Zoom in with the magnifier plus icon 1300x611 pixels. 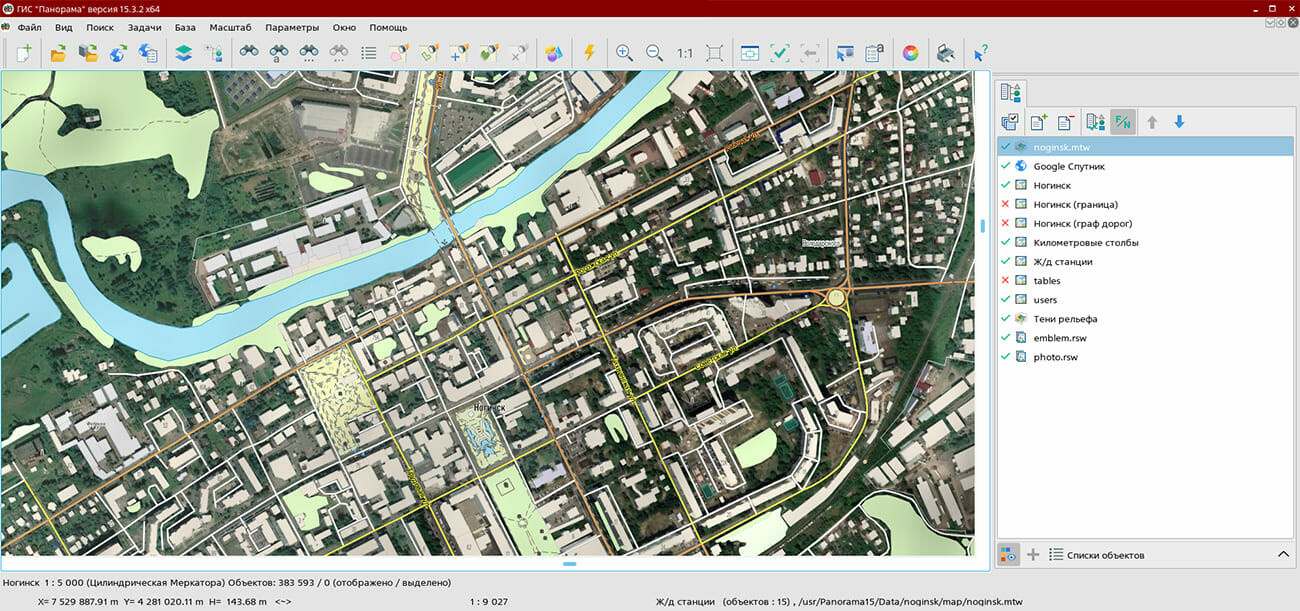click(x=624, y=53)
